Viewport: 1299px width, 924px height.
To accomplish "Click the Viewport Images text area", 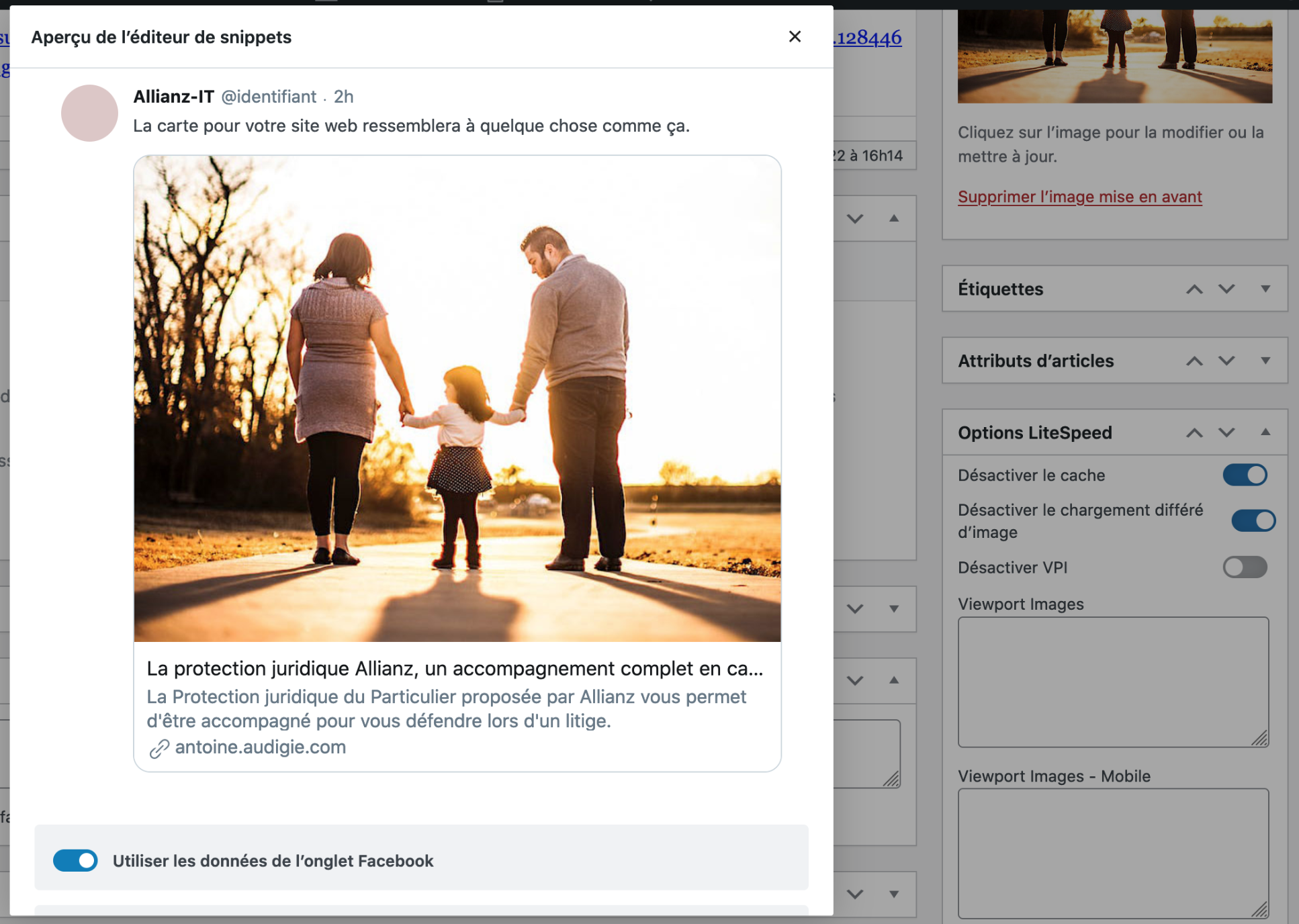I will click(x=1113, y=682).
